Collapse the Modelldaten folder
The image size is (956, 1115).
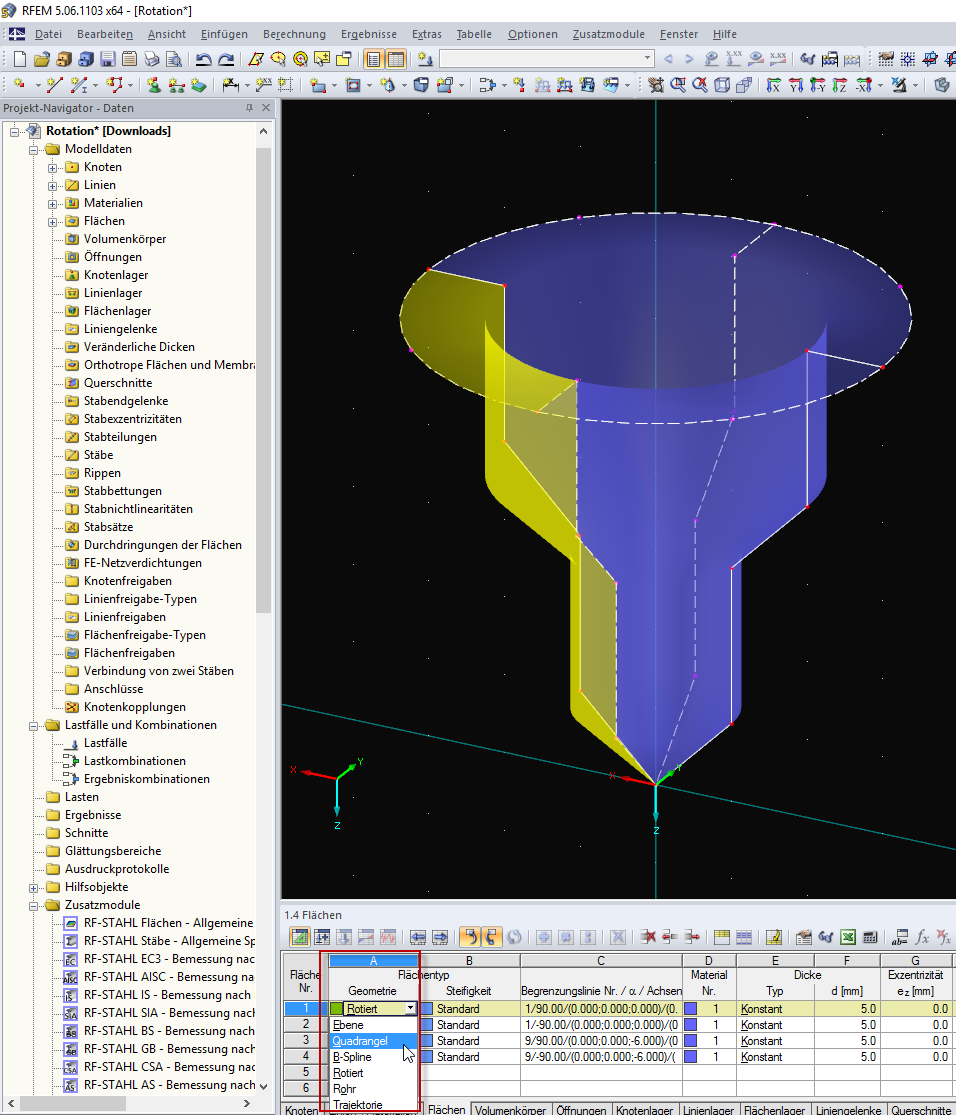(33, 150)
